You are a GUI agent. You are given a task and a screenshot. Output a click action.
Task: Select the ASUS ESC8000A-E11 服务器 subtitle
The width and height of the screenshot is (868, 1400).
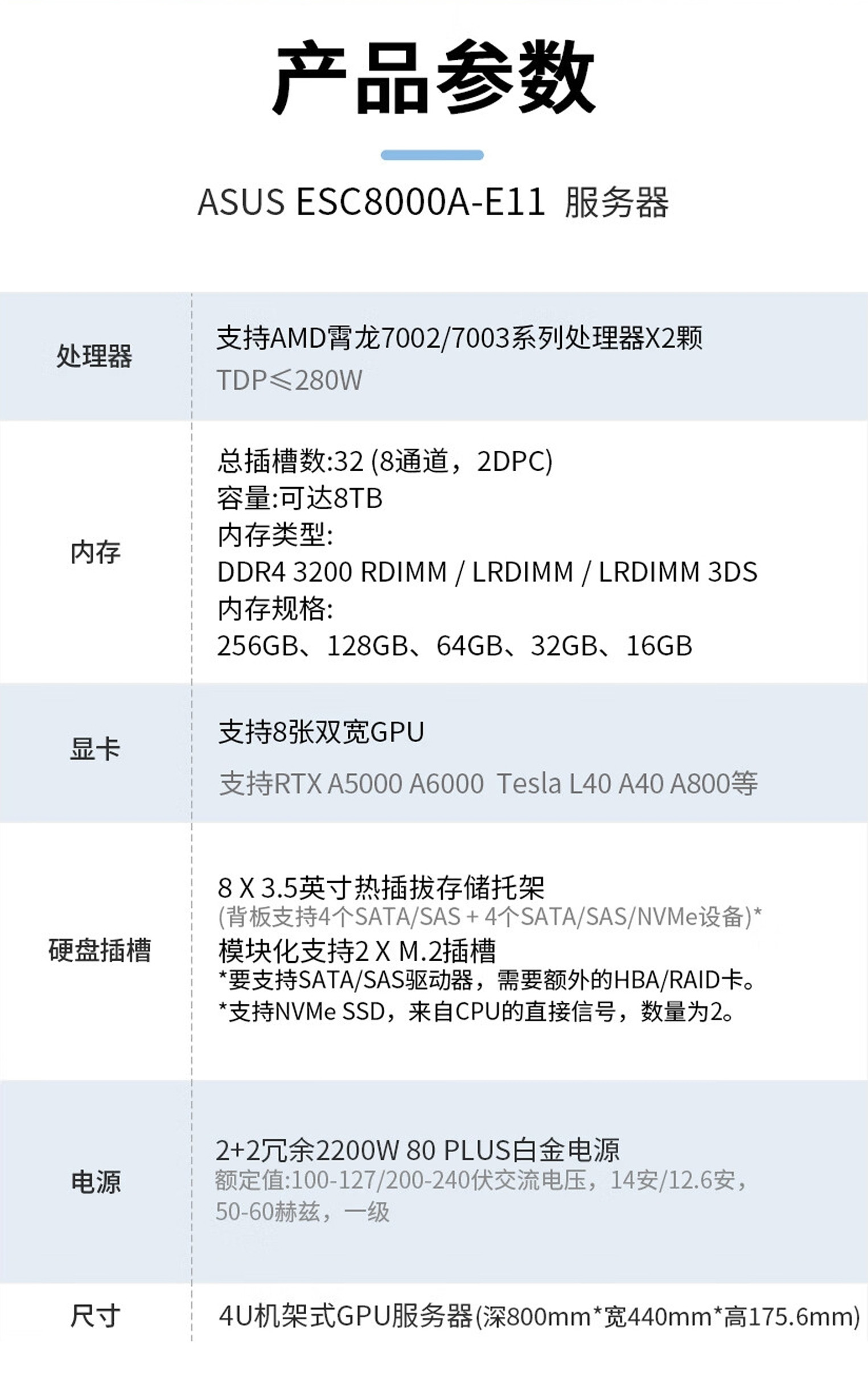coord(433,202)
